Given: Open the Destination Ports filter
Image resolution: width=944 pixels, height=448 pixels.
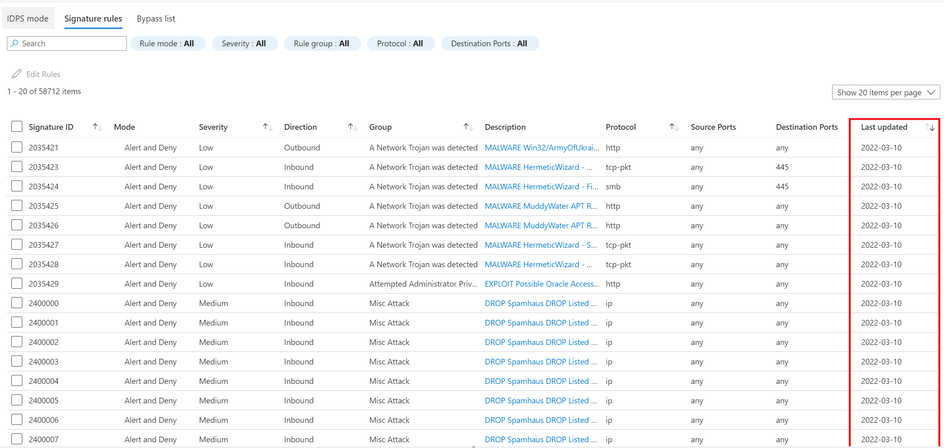Looking at the screenshot, I should tap(490, 43).
